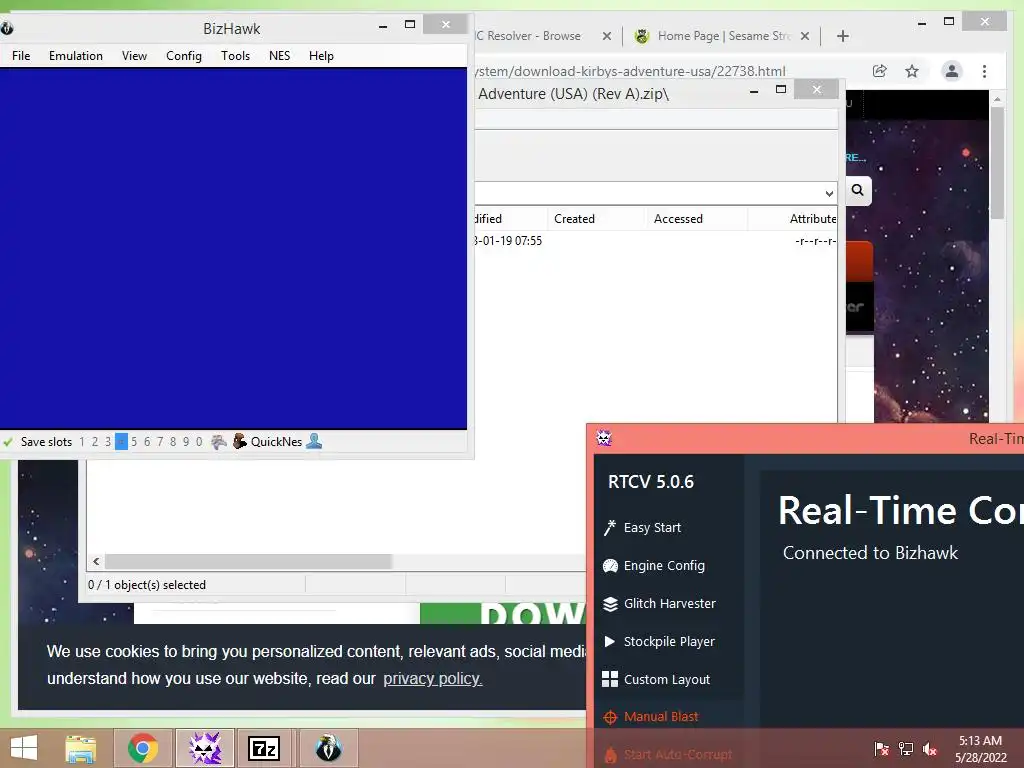Viewport: 1024px width, 768px height.
Task: Click the muted volume tray icon
Action: (930, 749)
